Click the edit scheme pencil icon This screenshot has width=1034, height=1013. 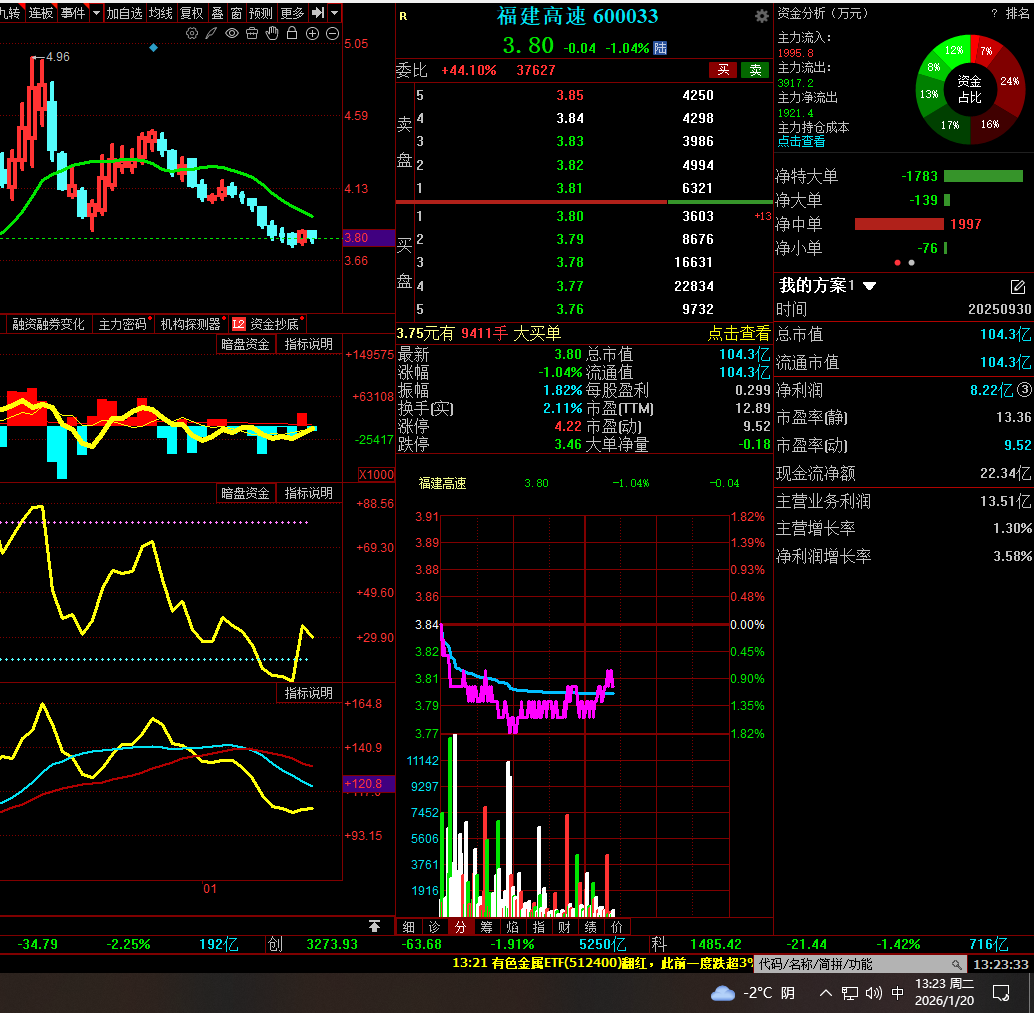pos(1018,286)
